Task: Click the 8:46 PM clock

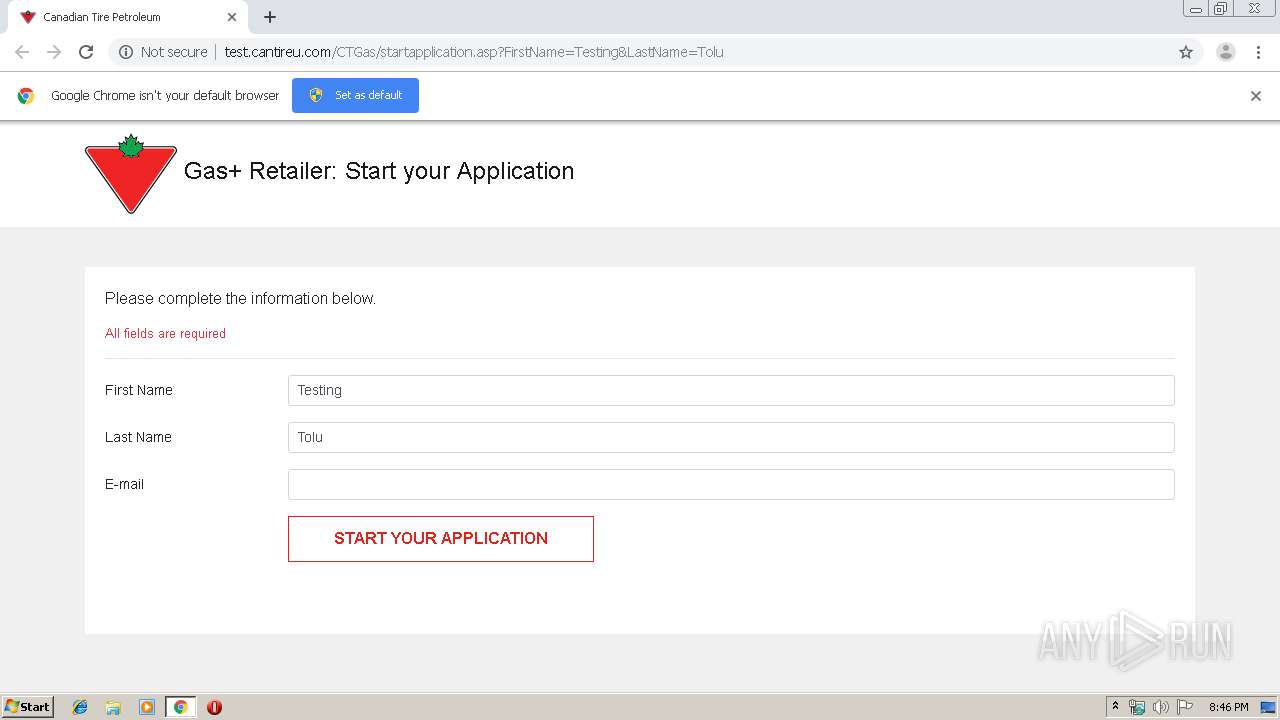Action: point(1228,707)
